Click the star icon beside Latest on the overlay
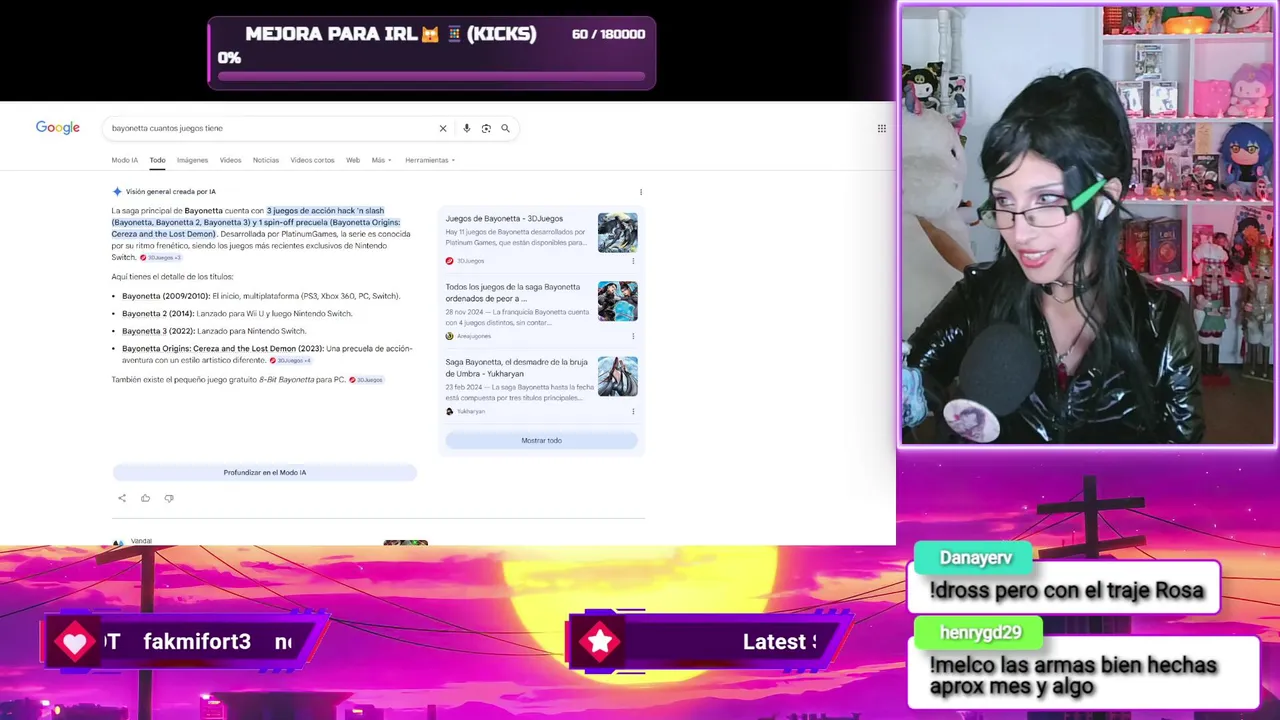 point(600,643)
